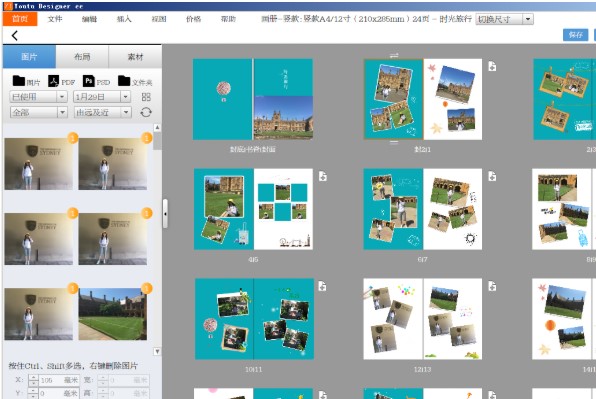Open the 全部 filter dropdown

coord(38,112)
